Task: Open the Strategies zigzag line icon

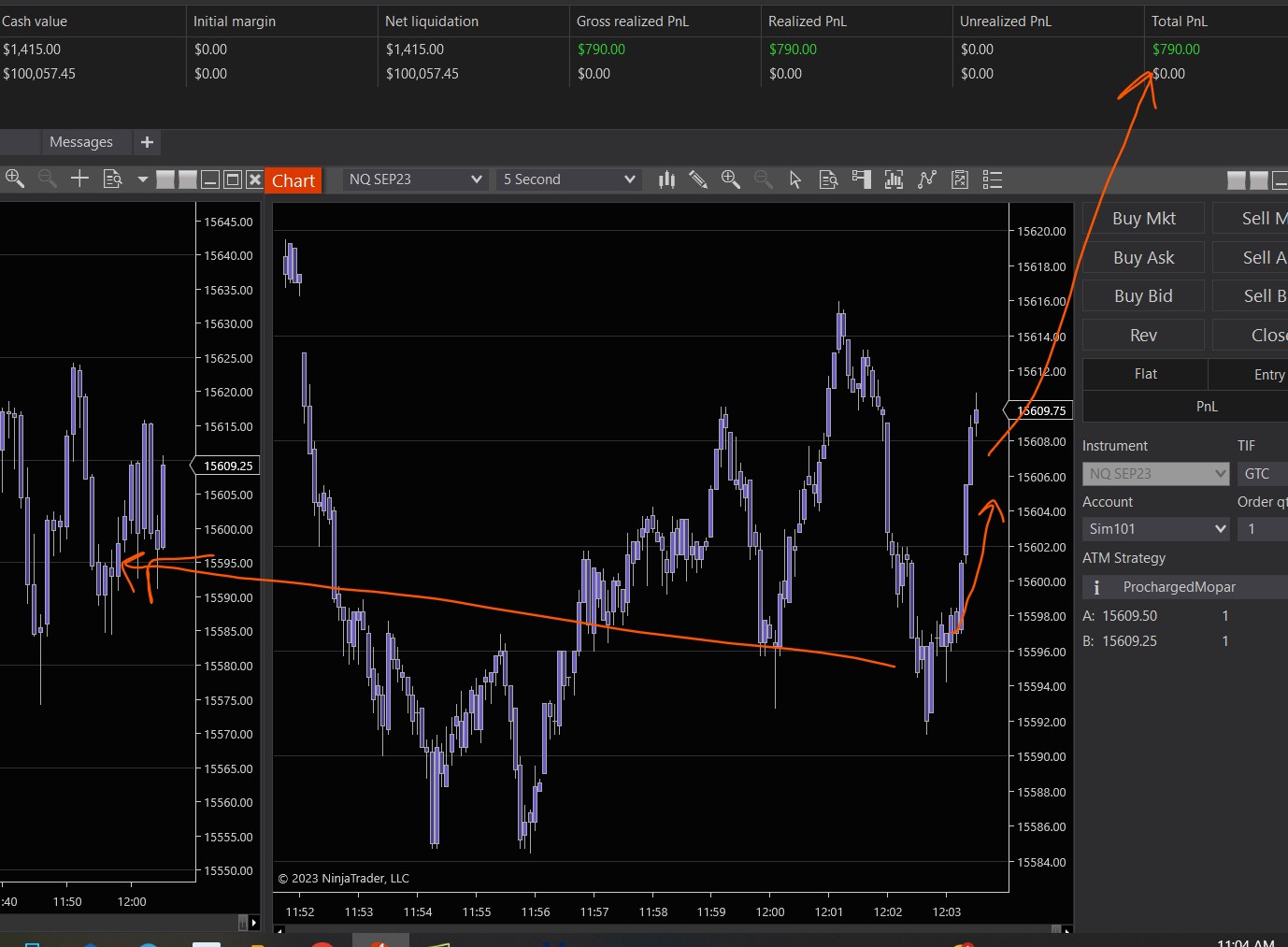Action: [x=927, y=179]
